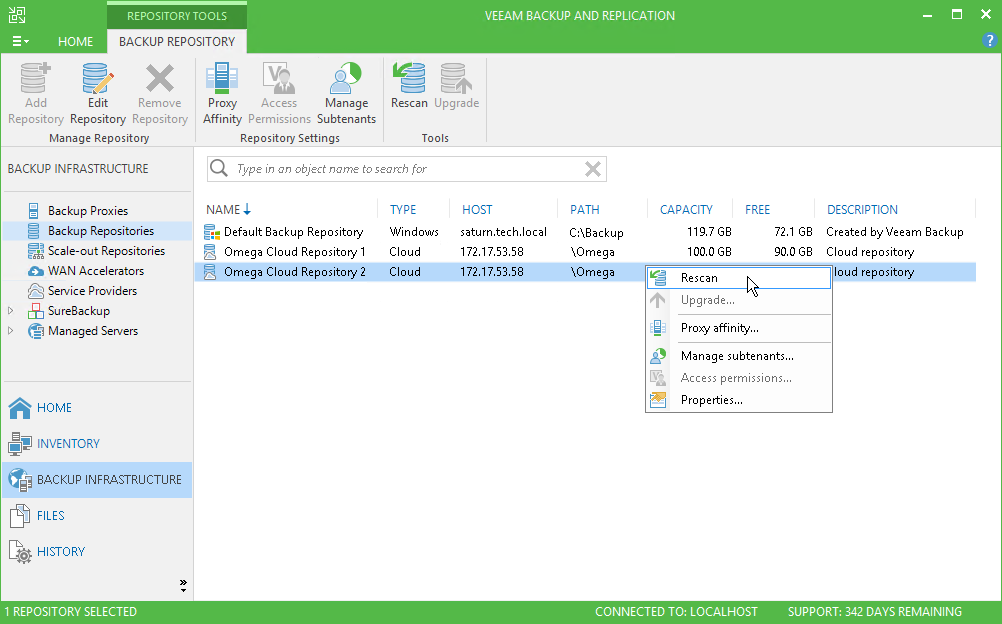Sort by the Type column header

pyautogui.click(x=403, y=210)
